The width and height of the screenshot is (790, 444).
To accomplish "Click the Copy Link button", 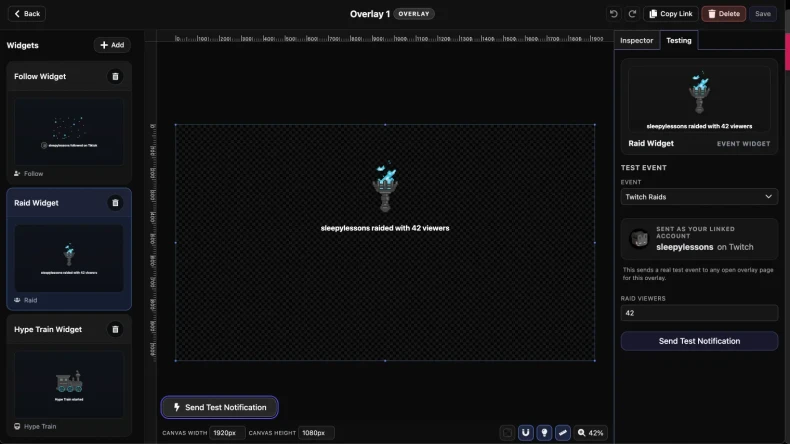I will click(x=671, y=14).
